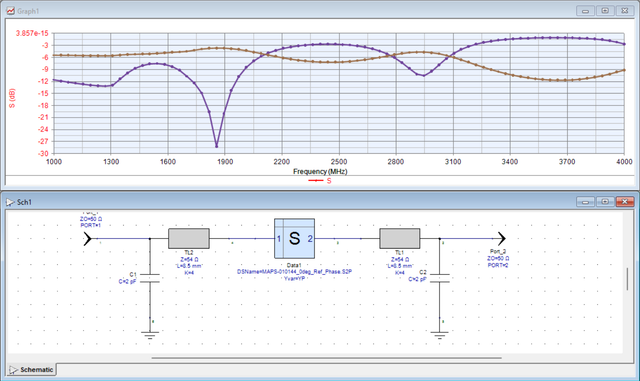Click the PORT=2 parameter text
This screenshot has height=381, width=640.
tap(498, 265)
